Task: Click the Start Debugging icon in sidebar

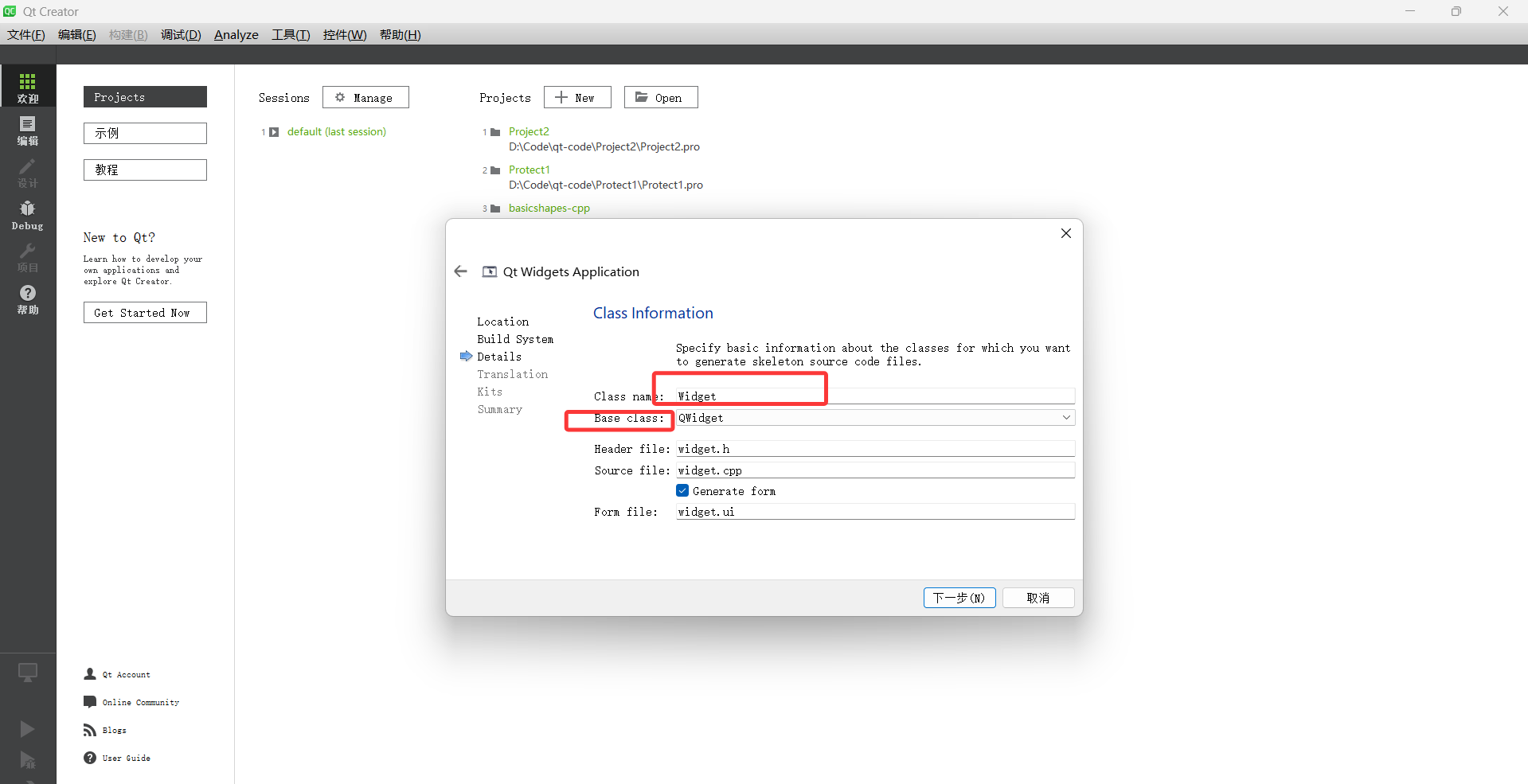Action: 27,760
